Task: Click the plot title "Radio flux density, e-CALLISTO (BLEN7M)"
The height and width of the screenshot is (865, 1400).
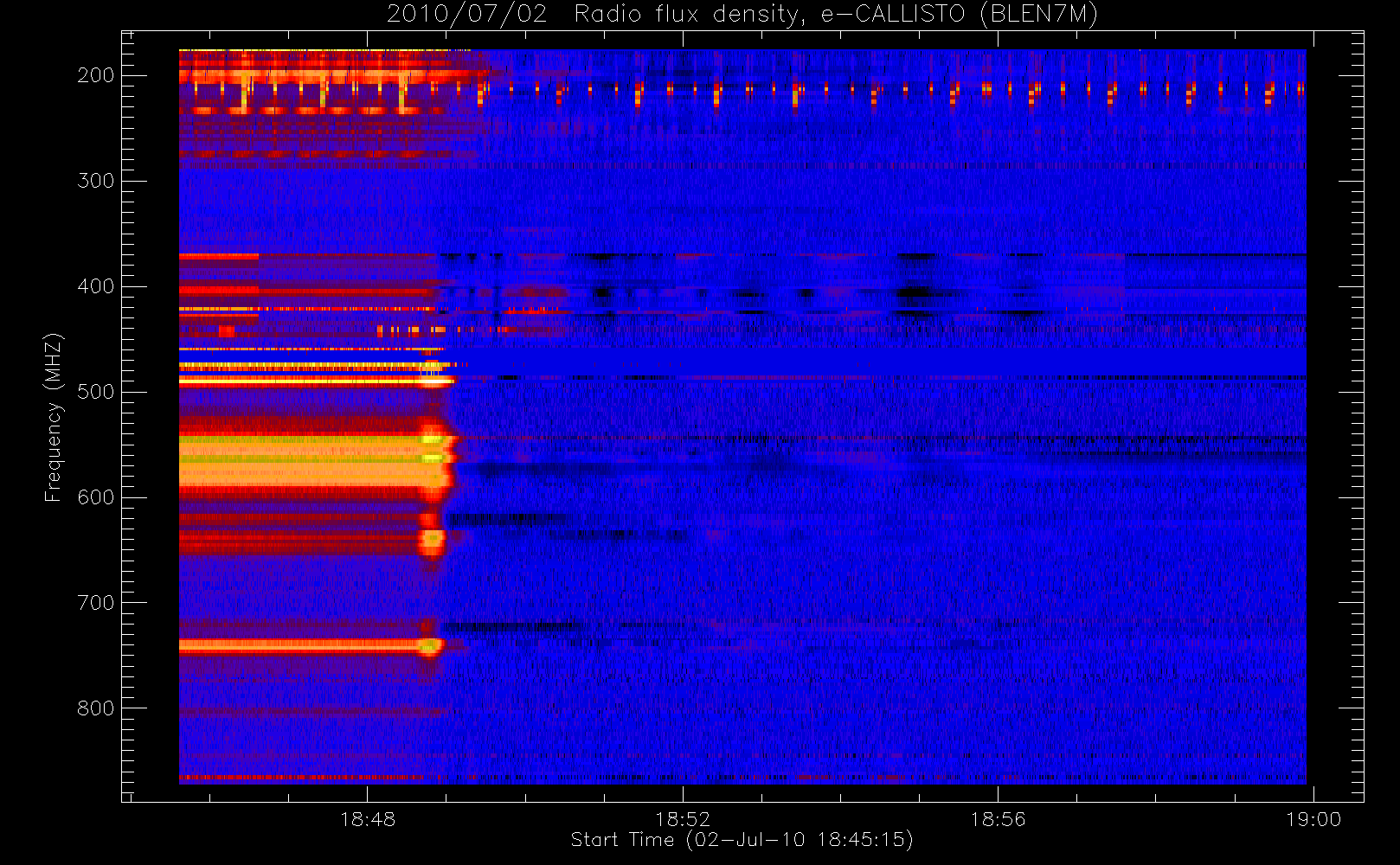Action: 836,15
